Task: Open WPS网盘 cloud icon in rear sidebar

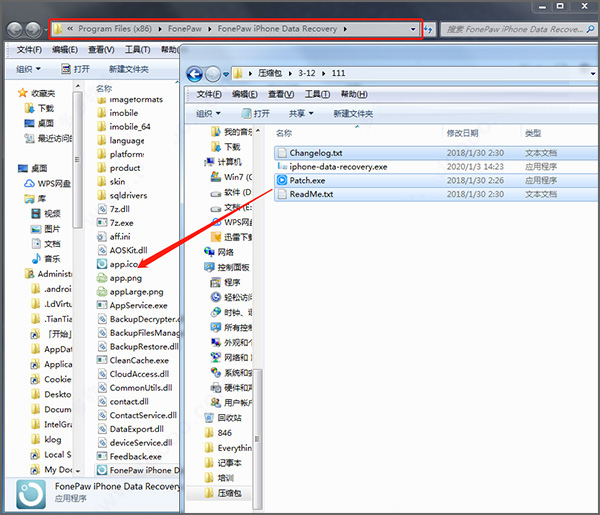Action: tap(29, 183)
